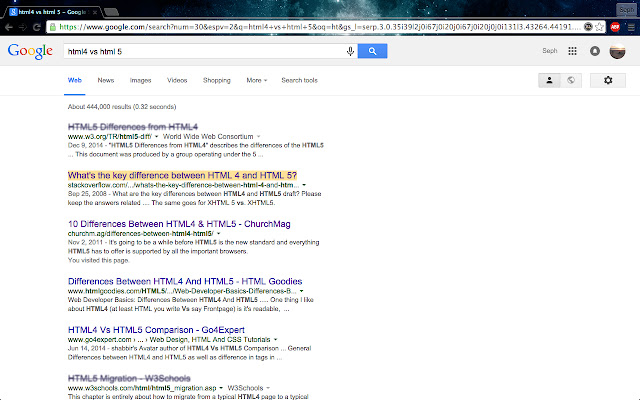Open 10 Differences ChurchMag result

click(179, 224)
